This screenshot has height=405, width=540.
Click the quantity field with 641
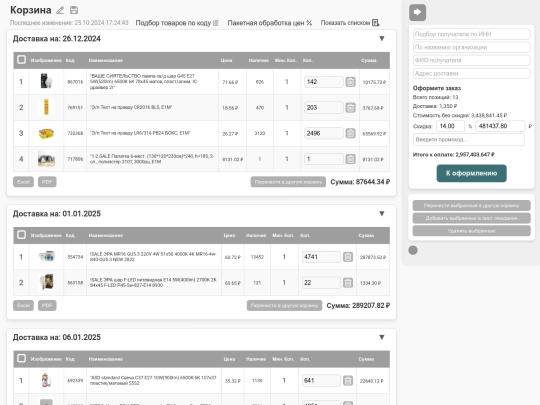click(x=321, y=381)
